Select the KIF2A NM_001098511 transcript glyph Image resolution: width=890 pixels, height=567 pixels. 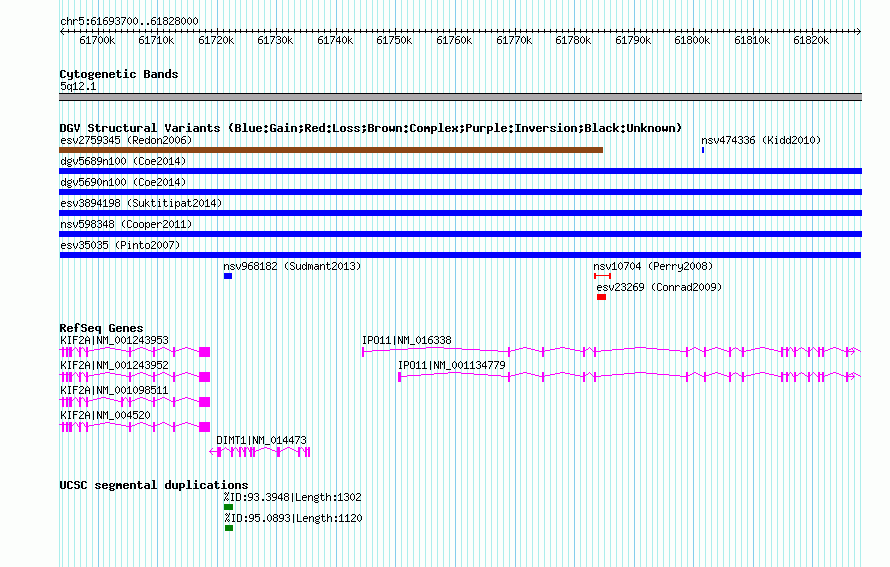pyautogui.click(x=135, y=402)
